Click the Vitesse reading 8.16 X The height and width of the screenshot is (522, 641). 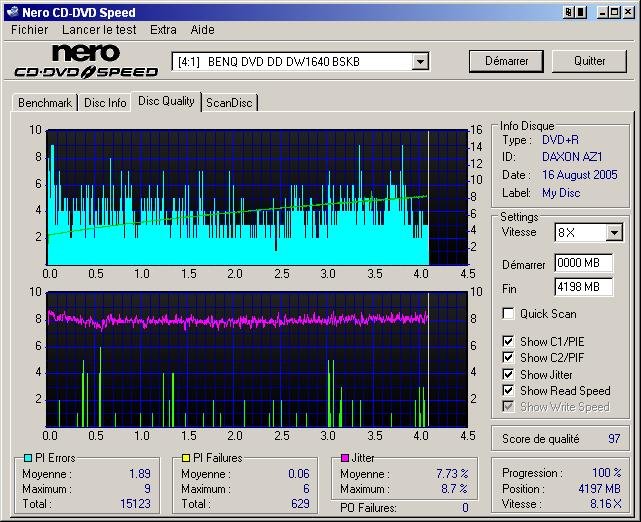(x=605, y=504)
